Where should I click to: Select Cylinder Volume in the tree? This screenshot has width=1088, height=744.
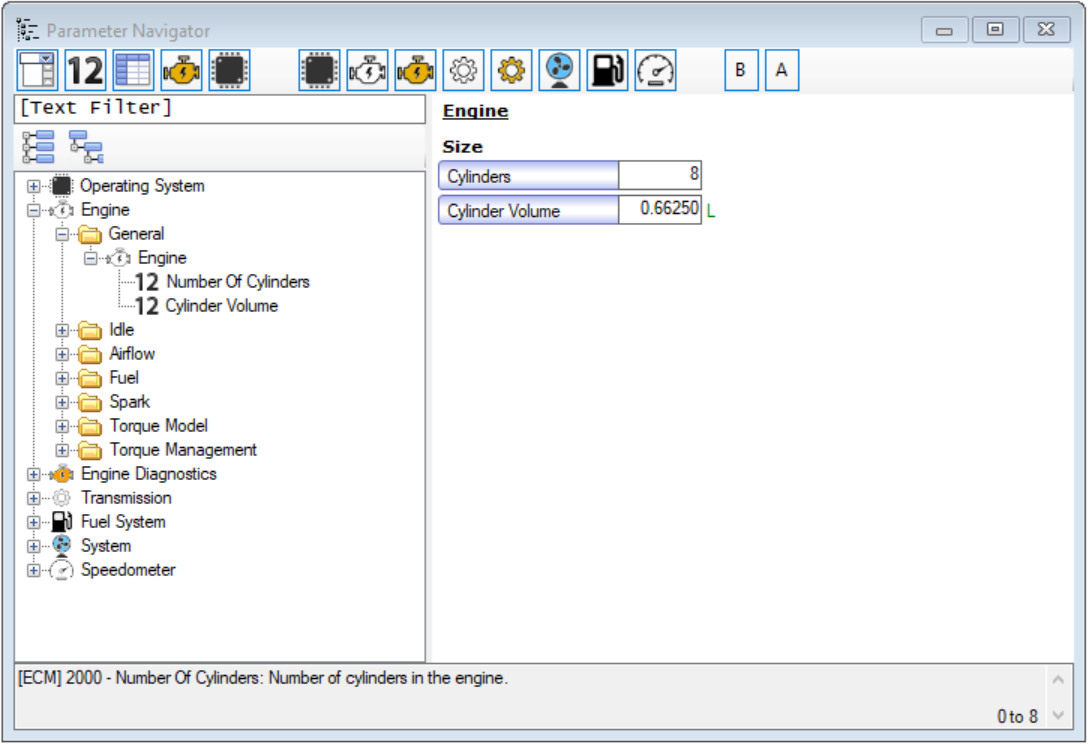click(x=221, y=306)
